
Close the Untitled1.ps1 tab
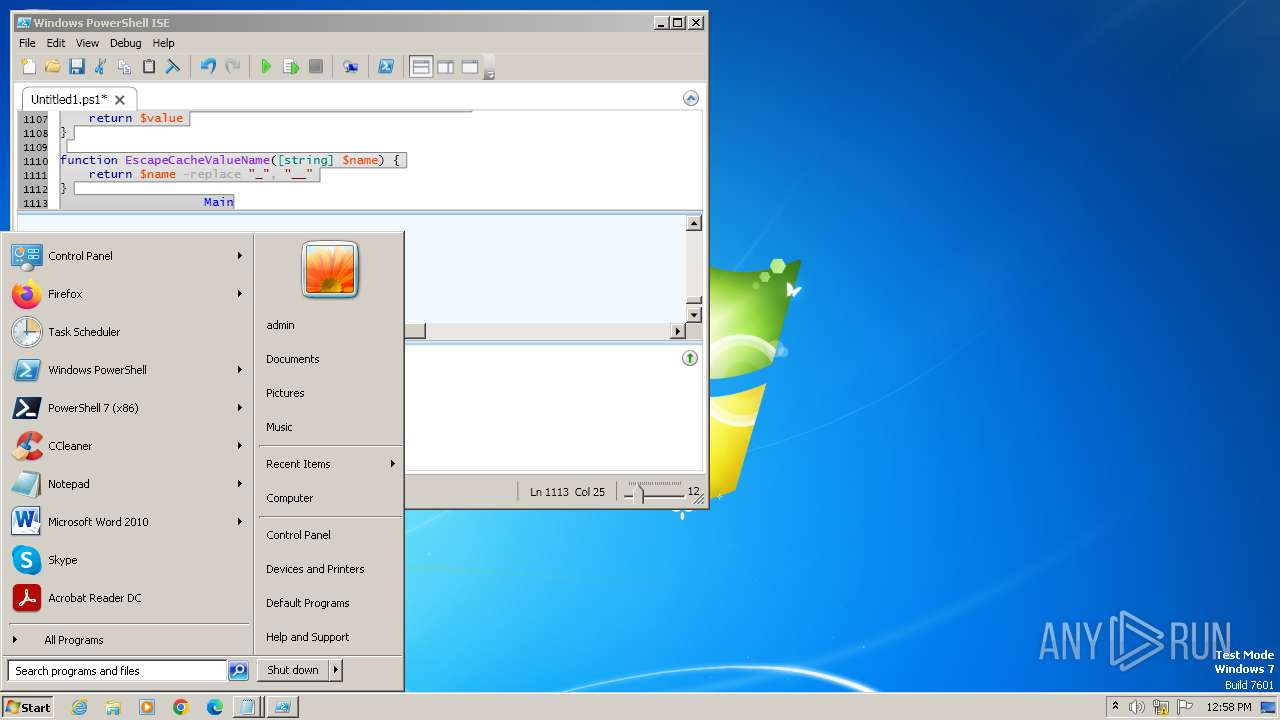tap(120, 100)
